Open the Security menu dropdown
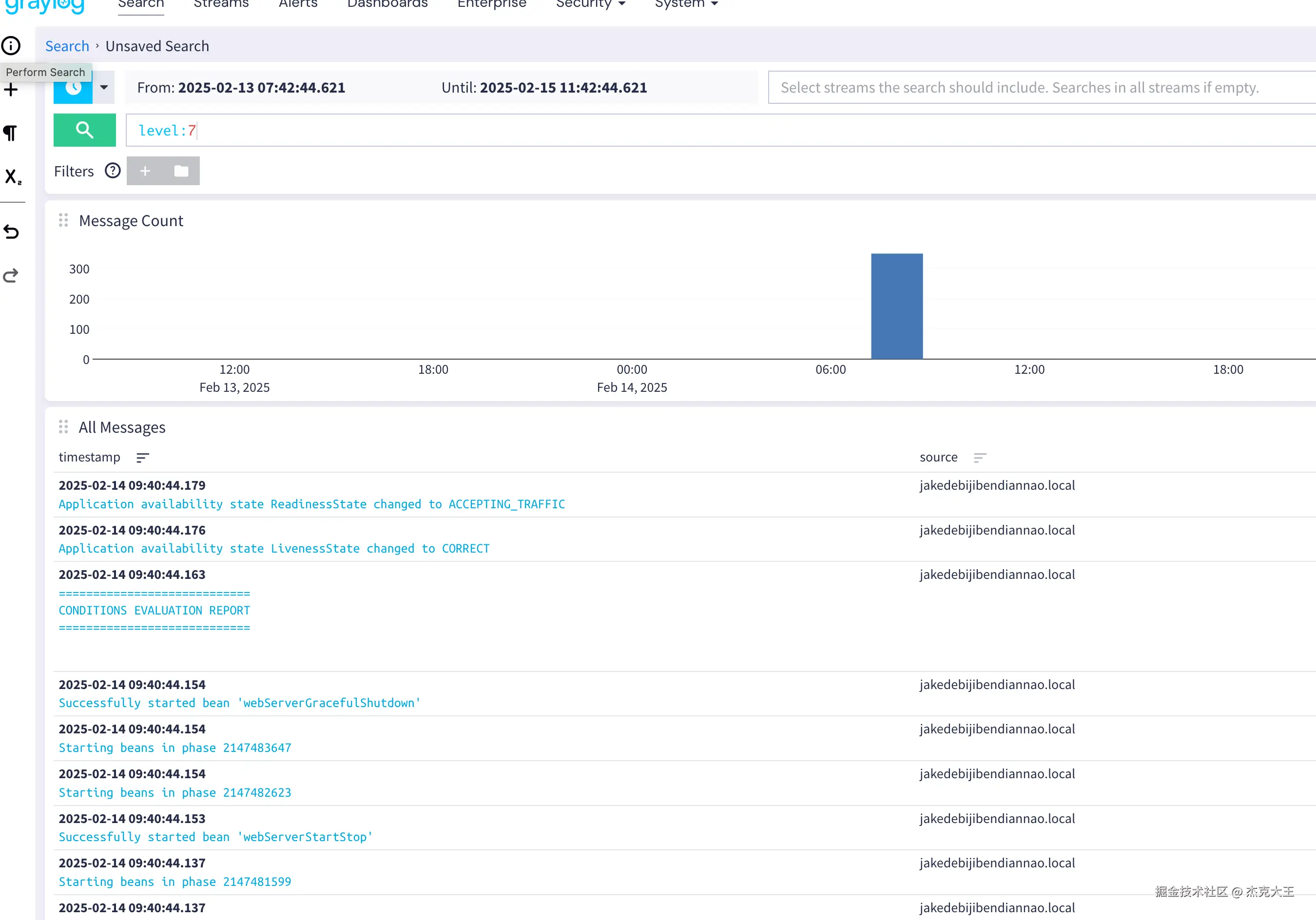Image resolution: width=1316 pixels, height=920 pixels. pyautogui.click(x=590, y=4)
